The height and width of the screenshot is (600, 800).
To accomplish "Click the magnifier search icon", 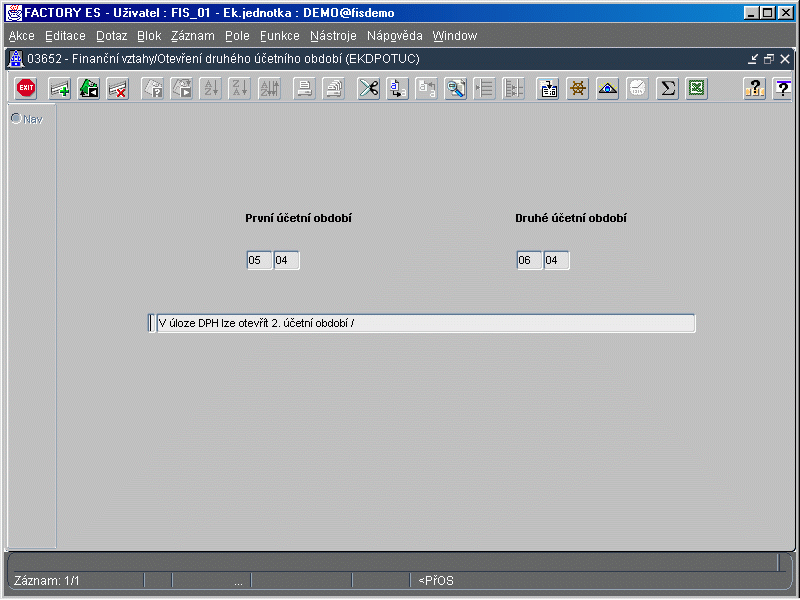I will point(456,88).
